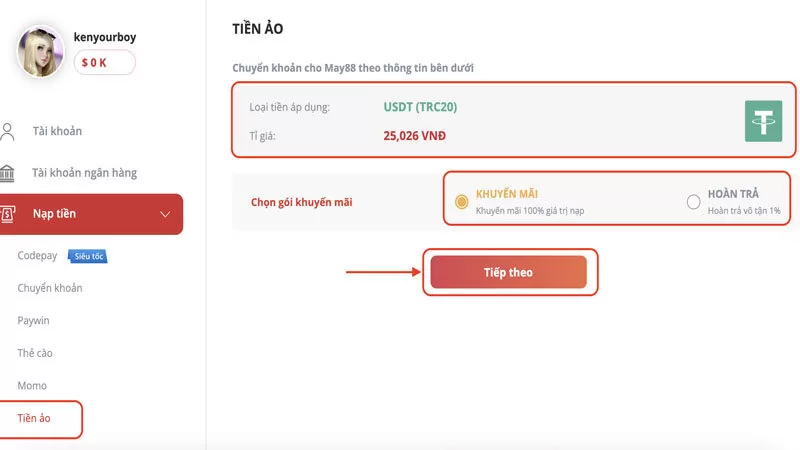The image size is (800, 450).
Task: Select Tiền ảo deposit method
Action: click(x=34, y=418)
